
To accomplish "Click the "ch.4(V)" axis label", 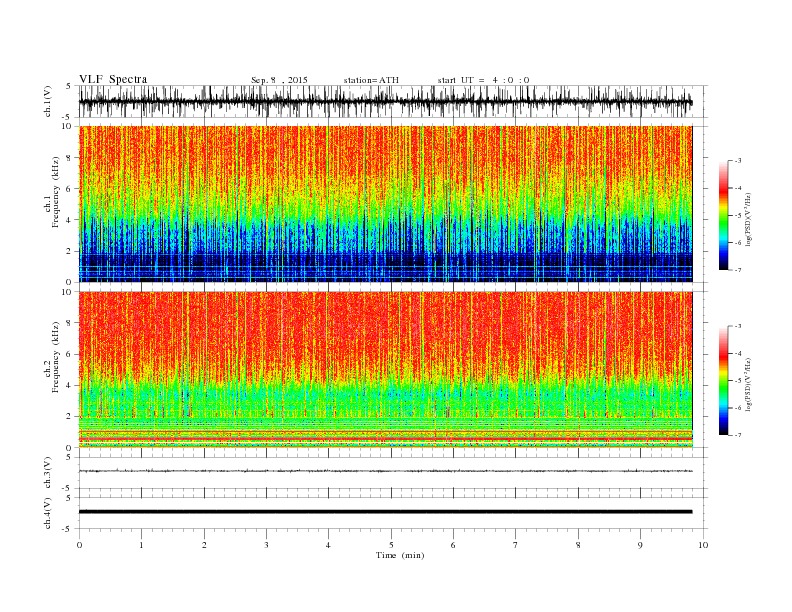I will click(x=48, y=515).
